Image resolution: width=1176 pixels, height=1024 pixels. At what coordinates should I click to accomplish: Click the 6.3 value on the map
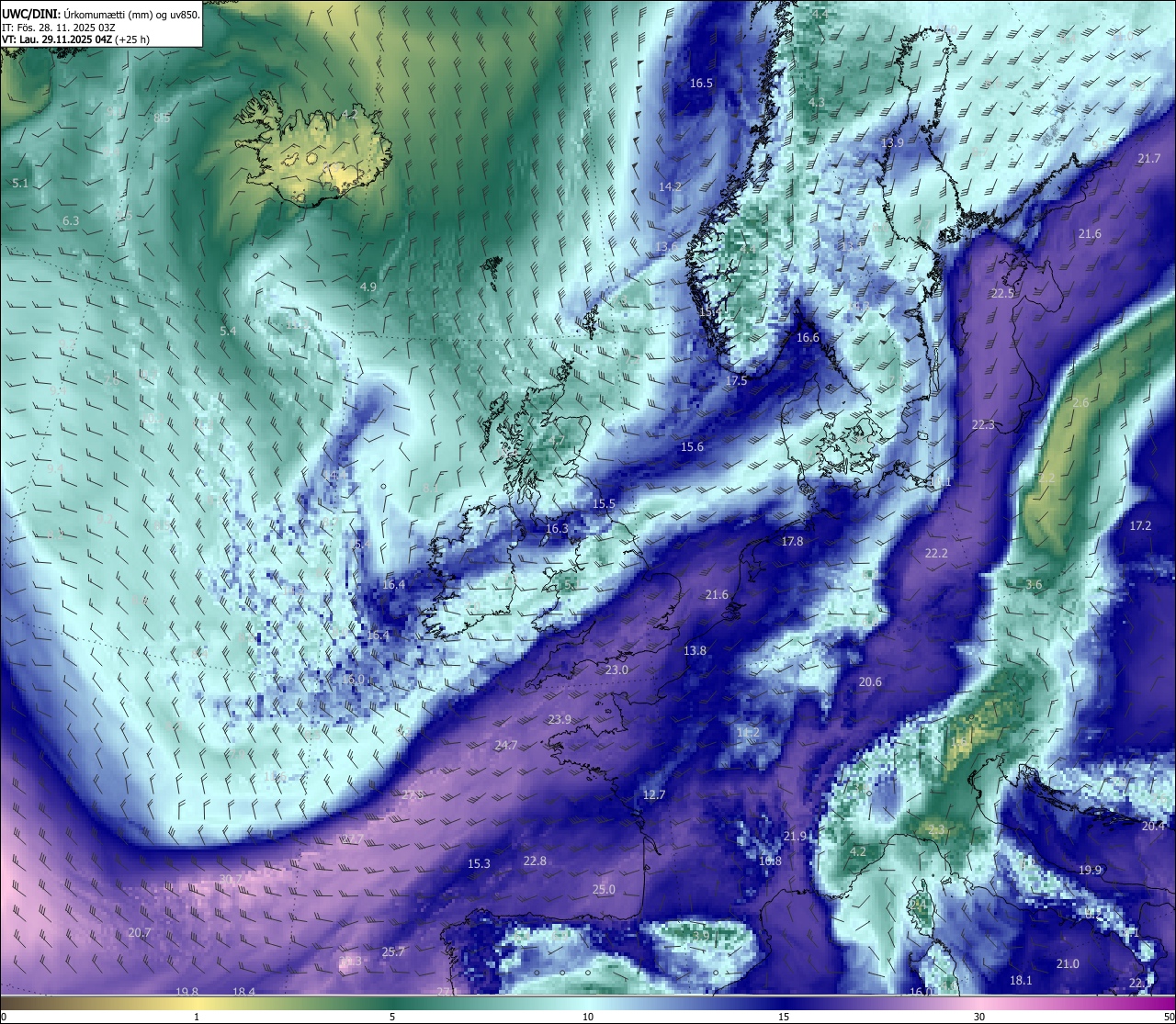pyautogui.click(x=71, y=220)
